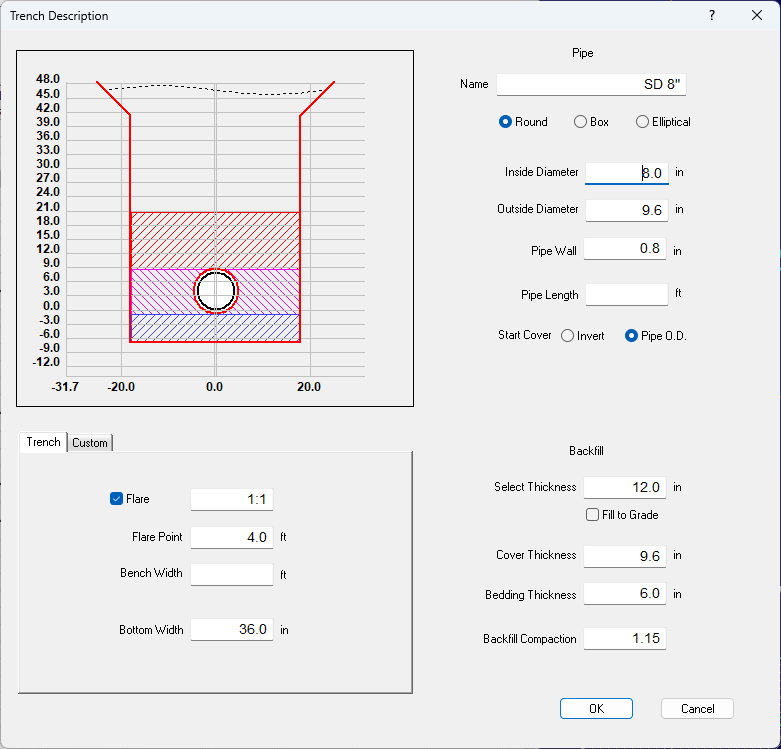This screenshot has height=749, width=781.
Task: Focus the Inside Diameter field
Action: (626, 173)
